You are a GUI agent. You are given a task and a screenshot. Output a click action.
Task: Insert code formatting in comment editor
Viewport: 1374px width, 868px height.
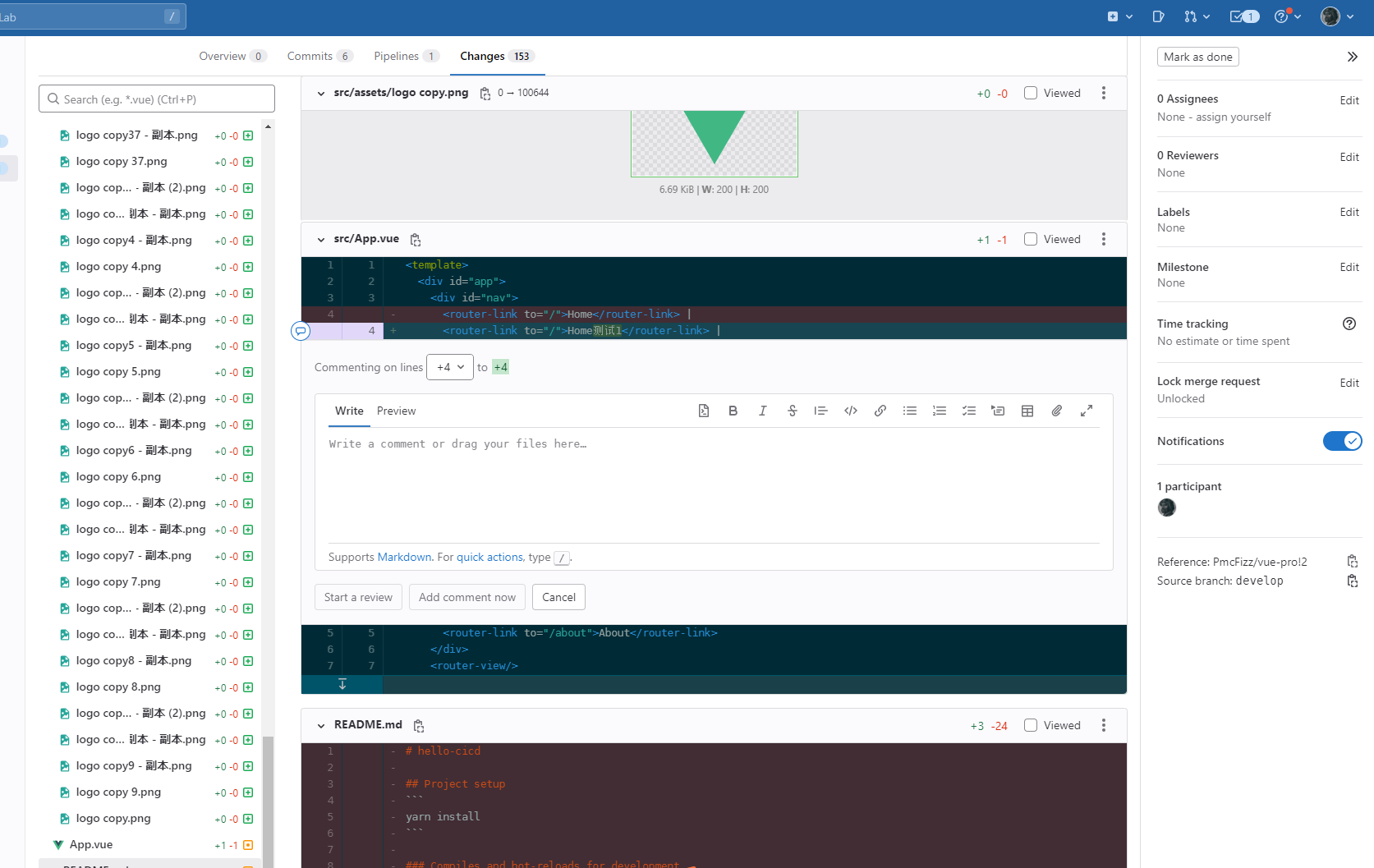pos(851,411)
